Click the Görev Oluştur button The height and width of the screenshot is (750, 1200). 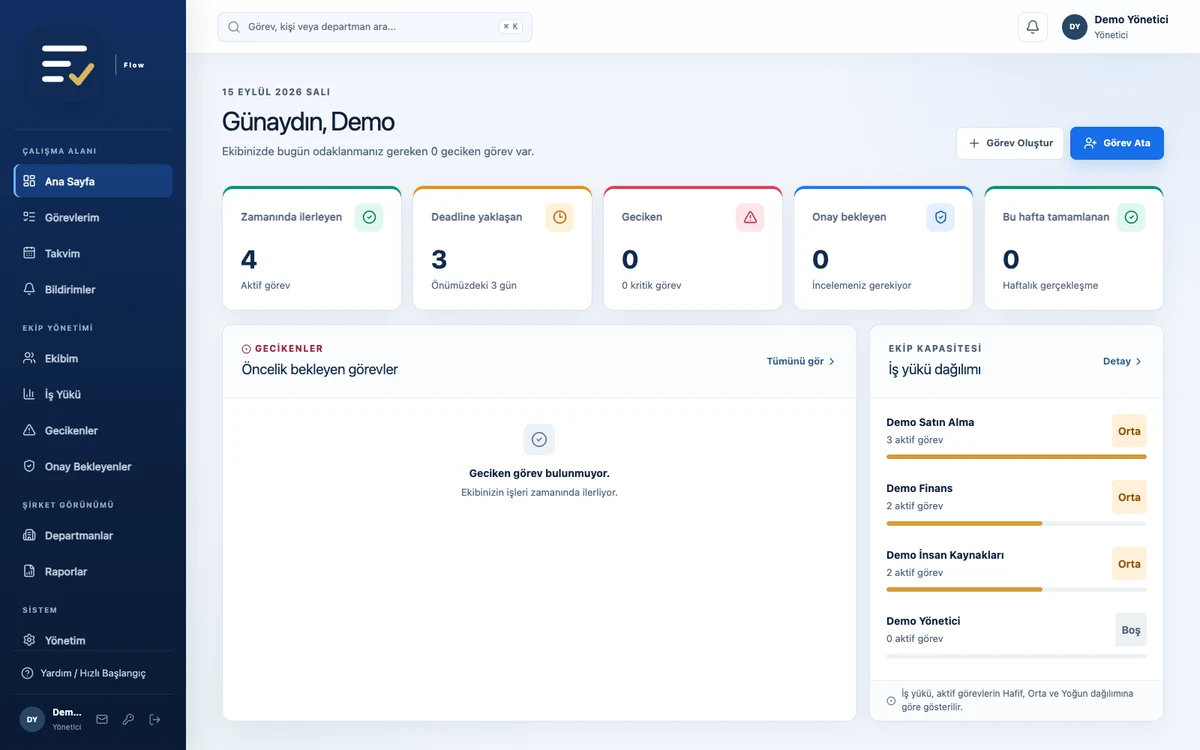(x=1010, y=143)
